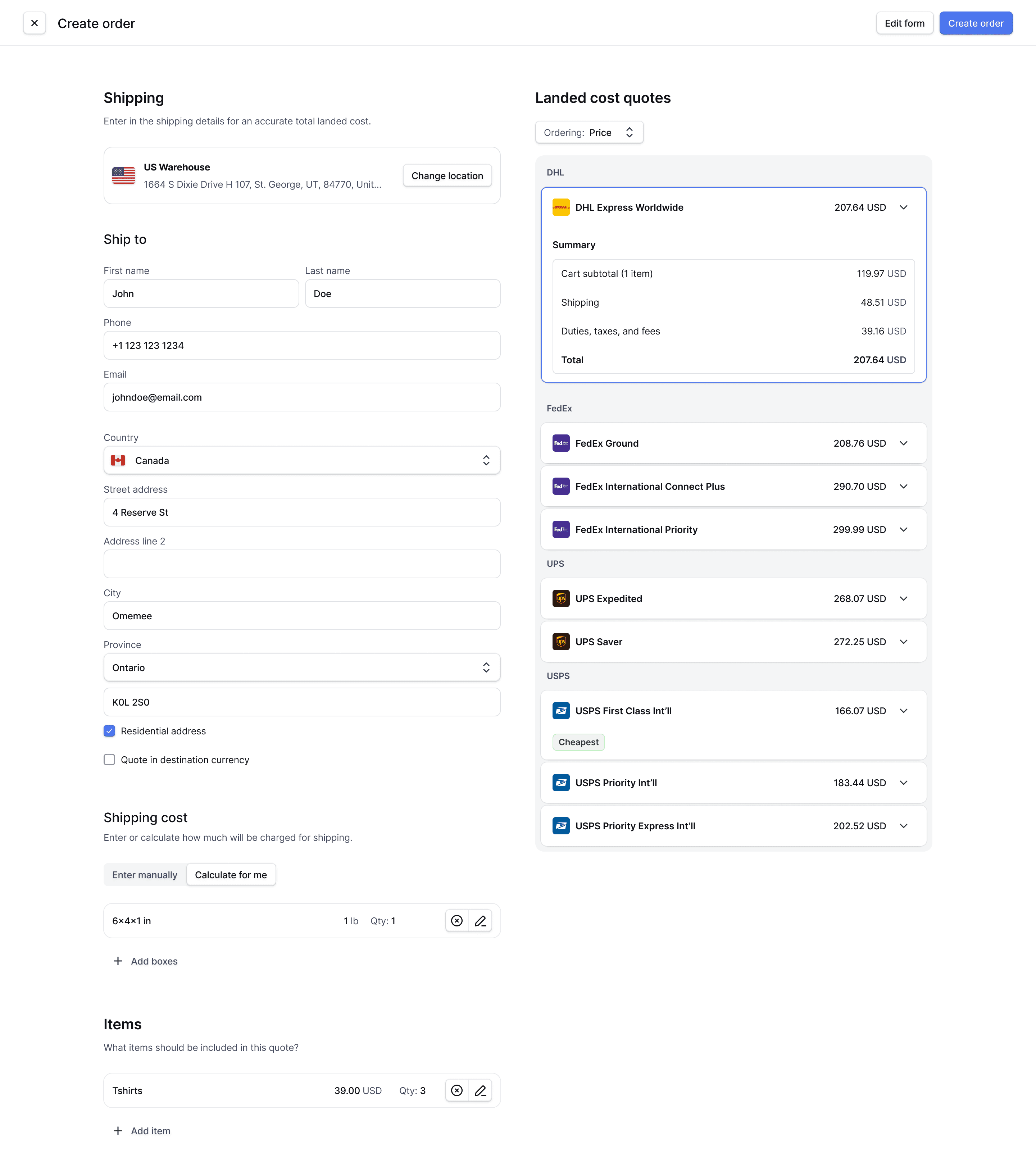Click the info icon next to Tshirts item
This screenshot has height=1176, width=1036.
(457, 1090)
